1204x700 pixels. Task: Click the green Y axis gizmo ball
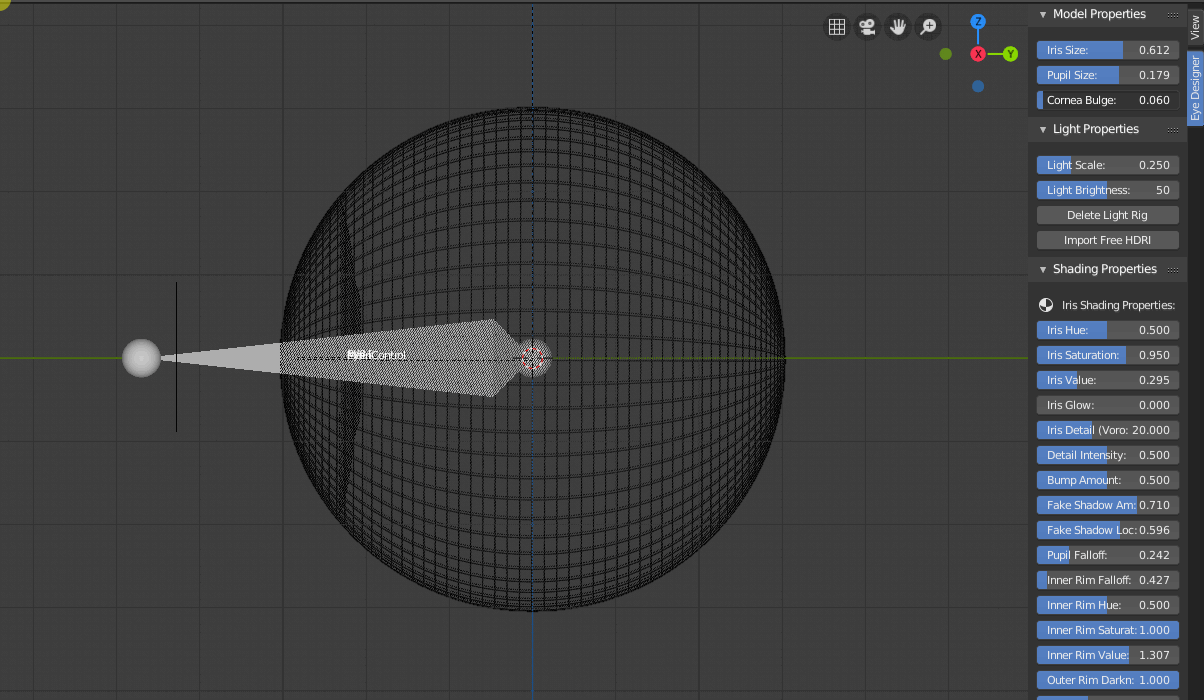(x=1010, y=54)
